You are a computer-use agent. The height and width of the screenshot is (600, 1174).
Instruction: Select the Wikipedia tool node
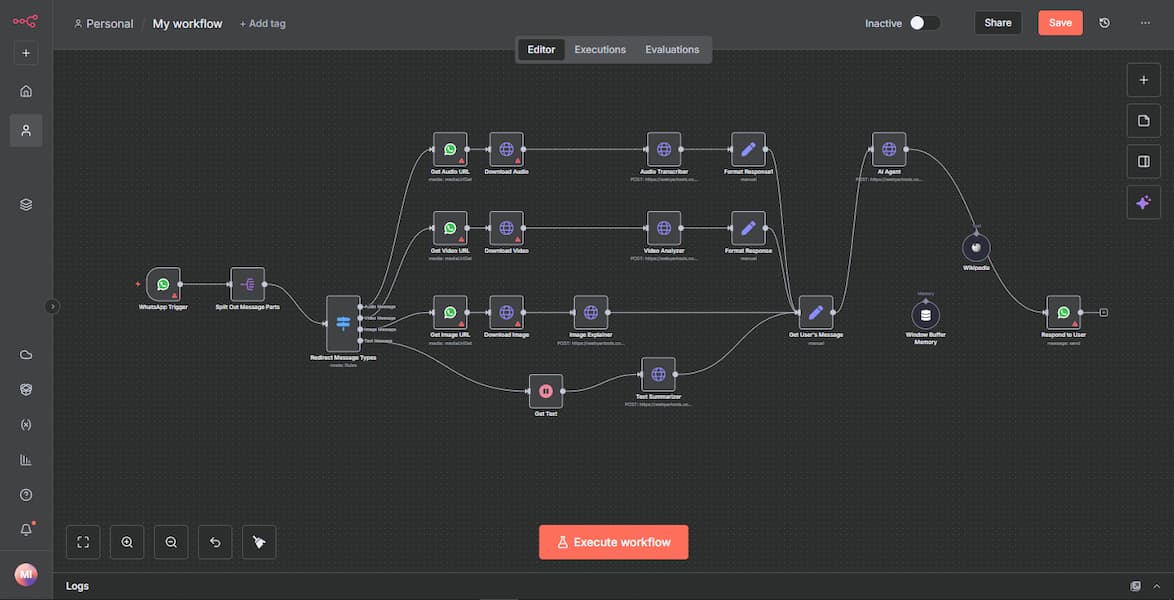[976, 247]
